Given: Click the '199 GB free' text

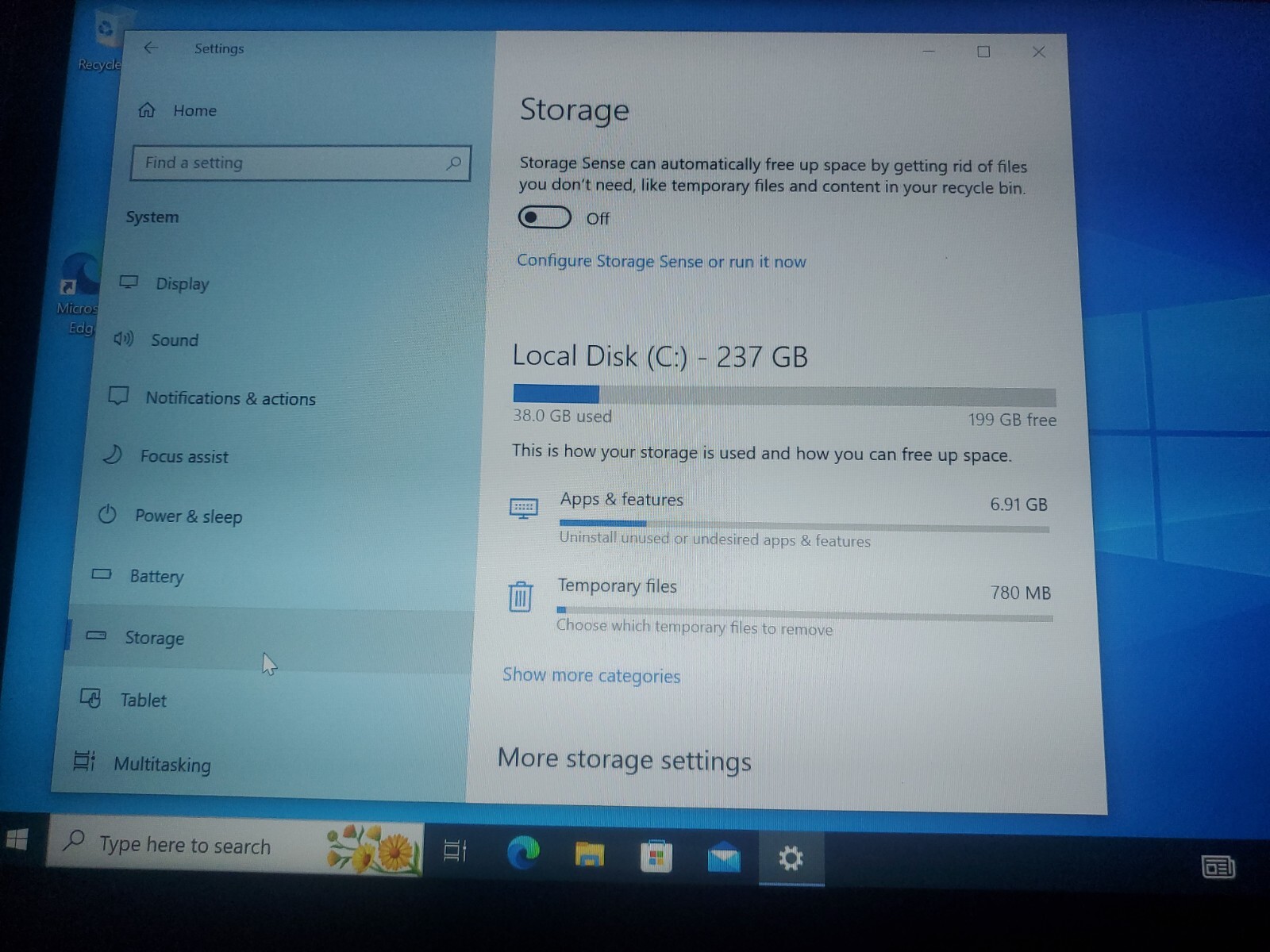Looking at the screenshot, I should [x=1012, y=419].
